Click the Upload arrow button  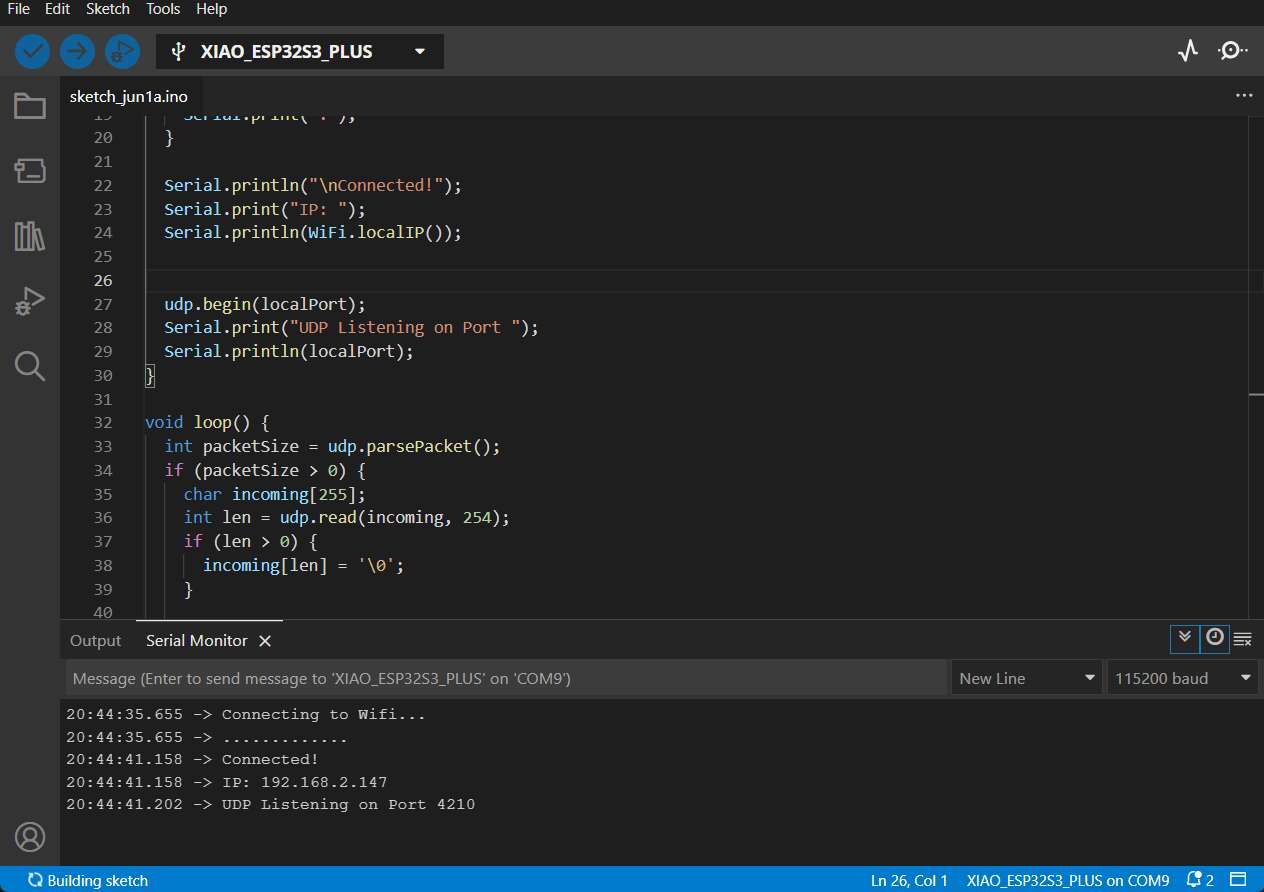(77, 51)
